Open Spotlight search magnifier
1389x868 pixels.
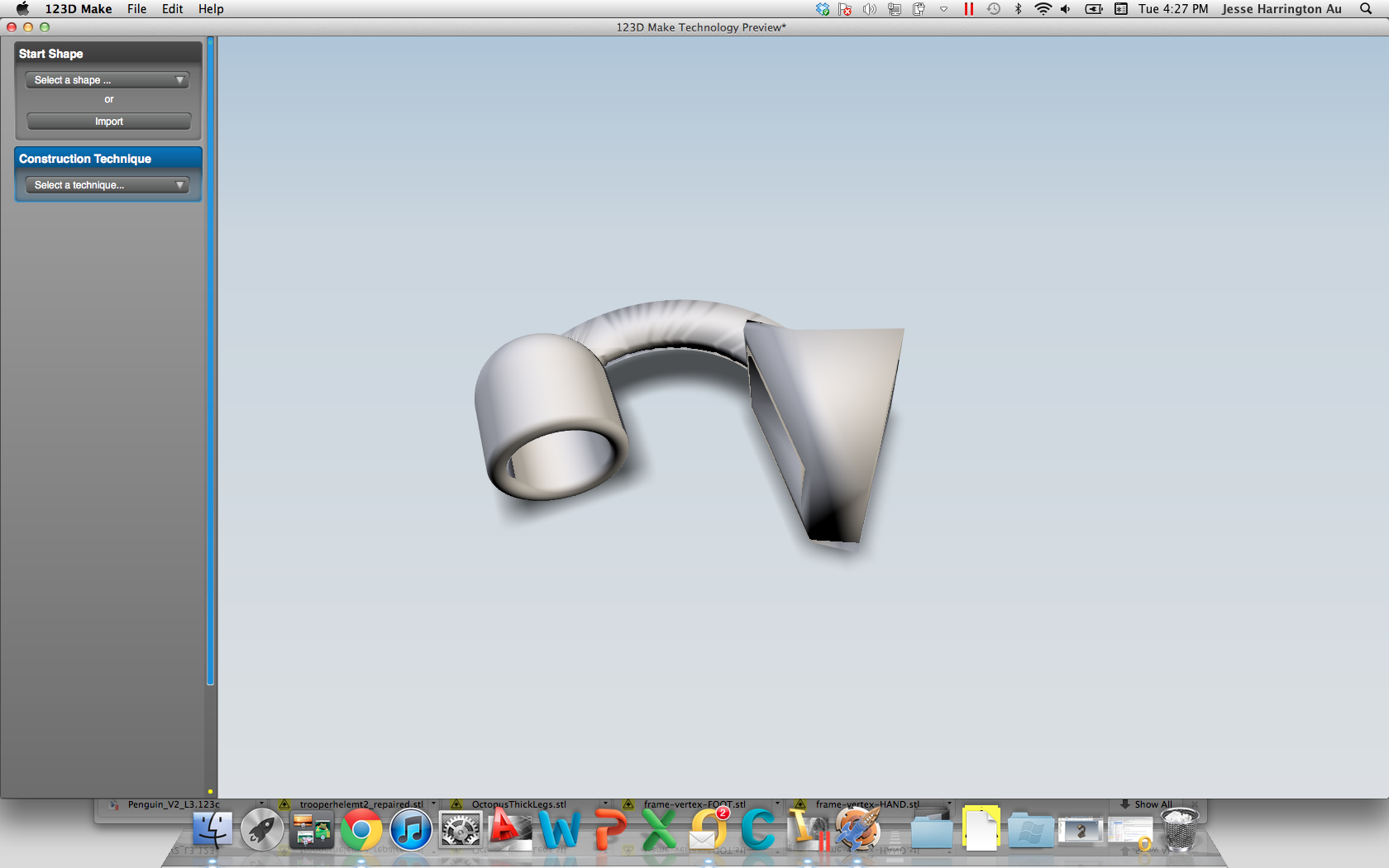(1366, 9)
